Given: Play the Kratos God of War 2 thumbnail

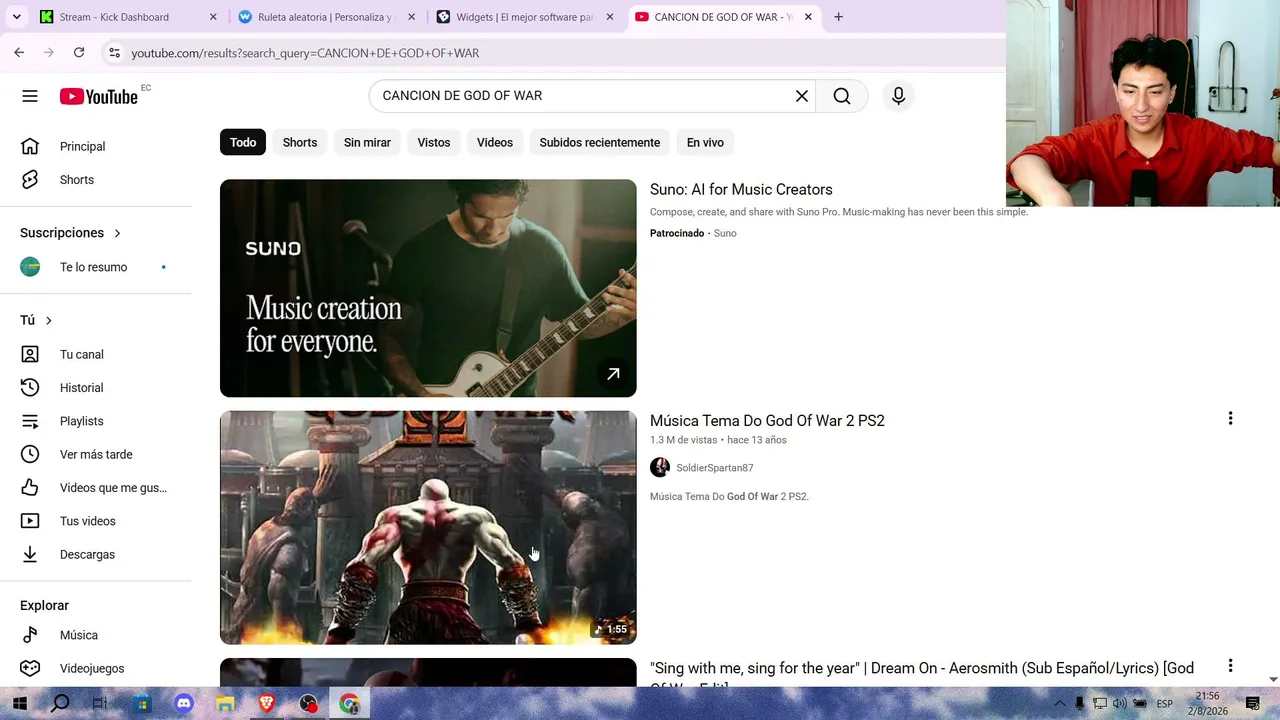Looking at the screenshot, I should 428,527.
